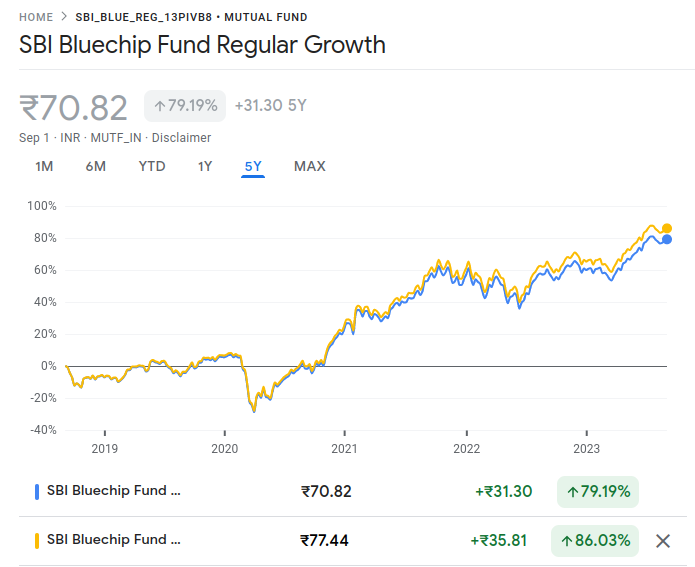Switch to the 1Y range tab

205,166
